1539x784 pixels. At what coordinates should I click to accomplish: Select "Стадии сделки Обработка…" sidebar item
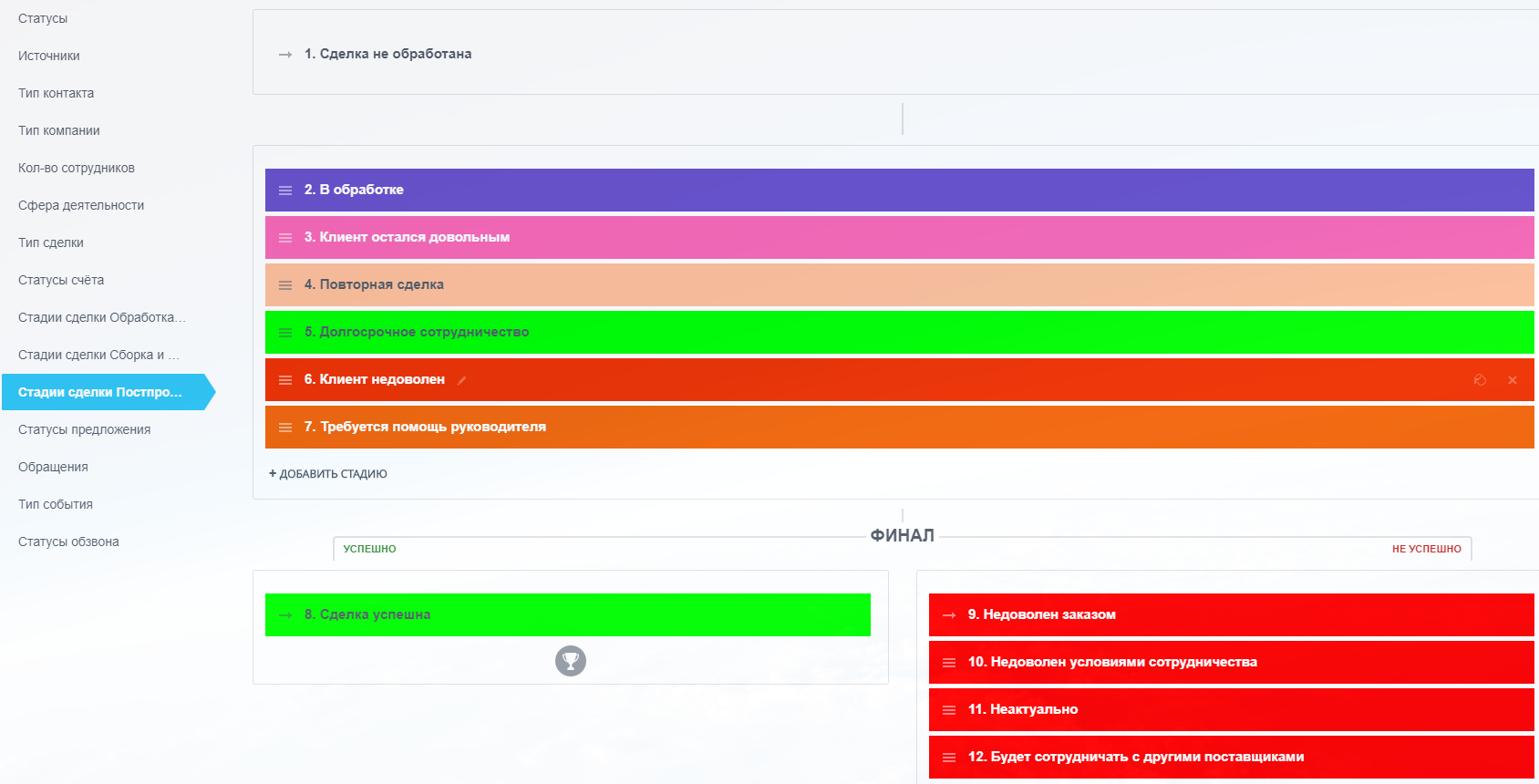[101, 317]
